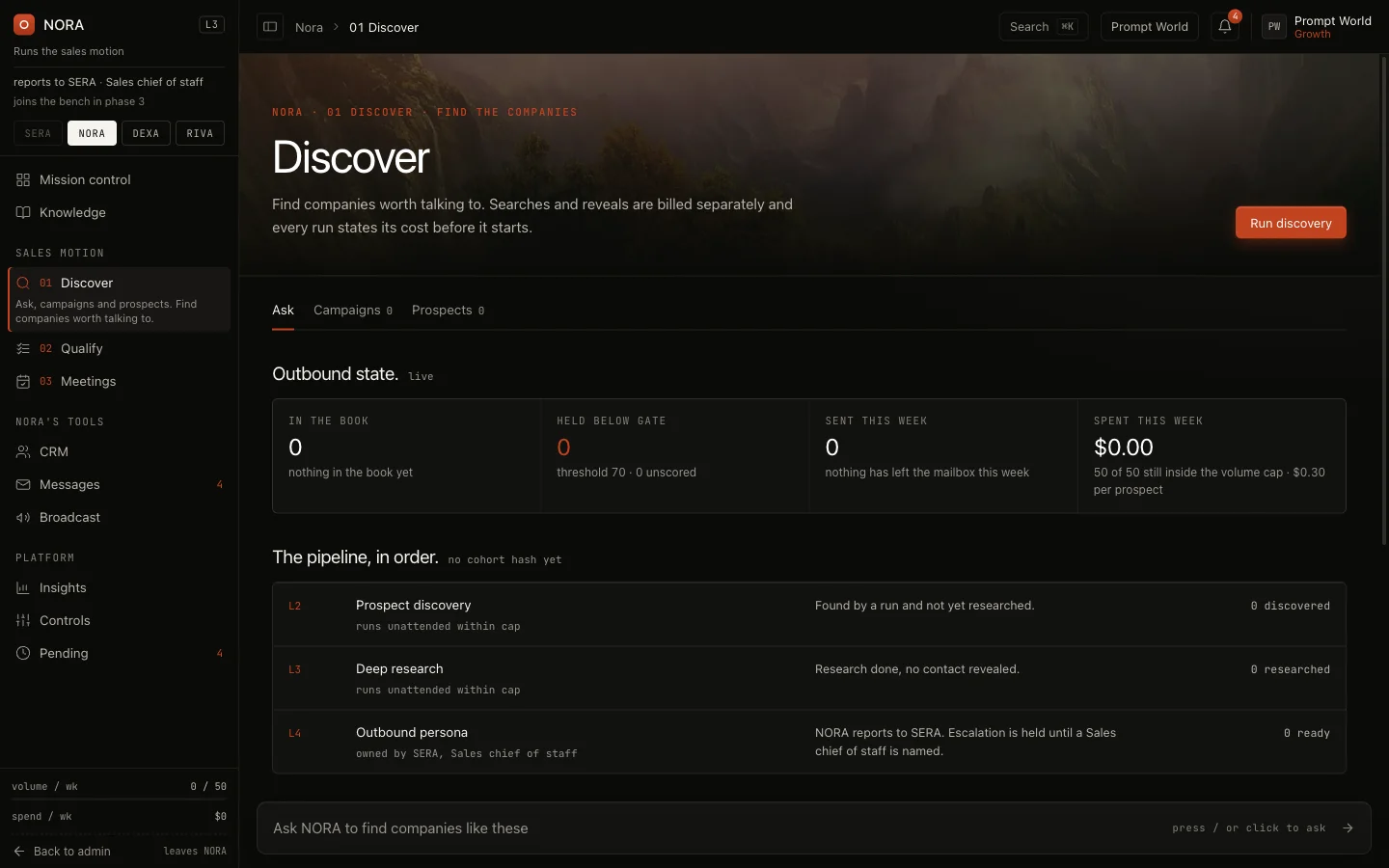The image size is (1389, 868).
Task: Click the Insights chart icon
Action: 23,588
